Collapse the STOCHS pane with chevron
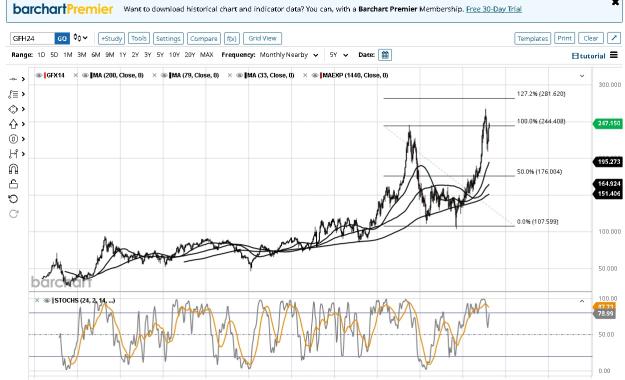The image size is (625, 380). click(582, 301)
